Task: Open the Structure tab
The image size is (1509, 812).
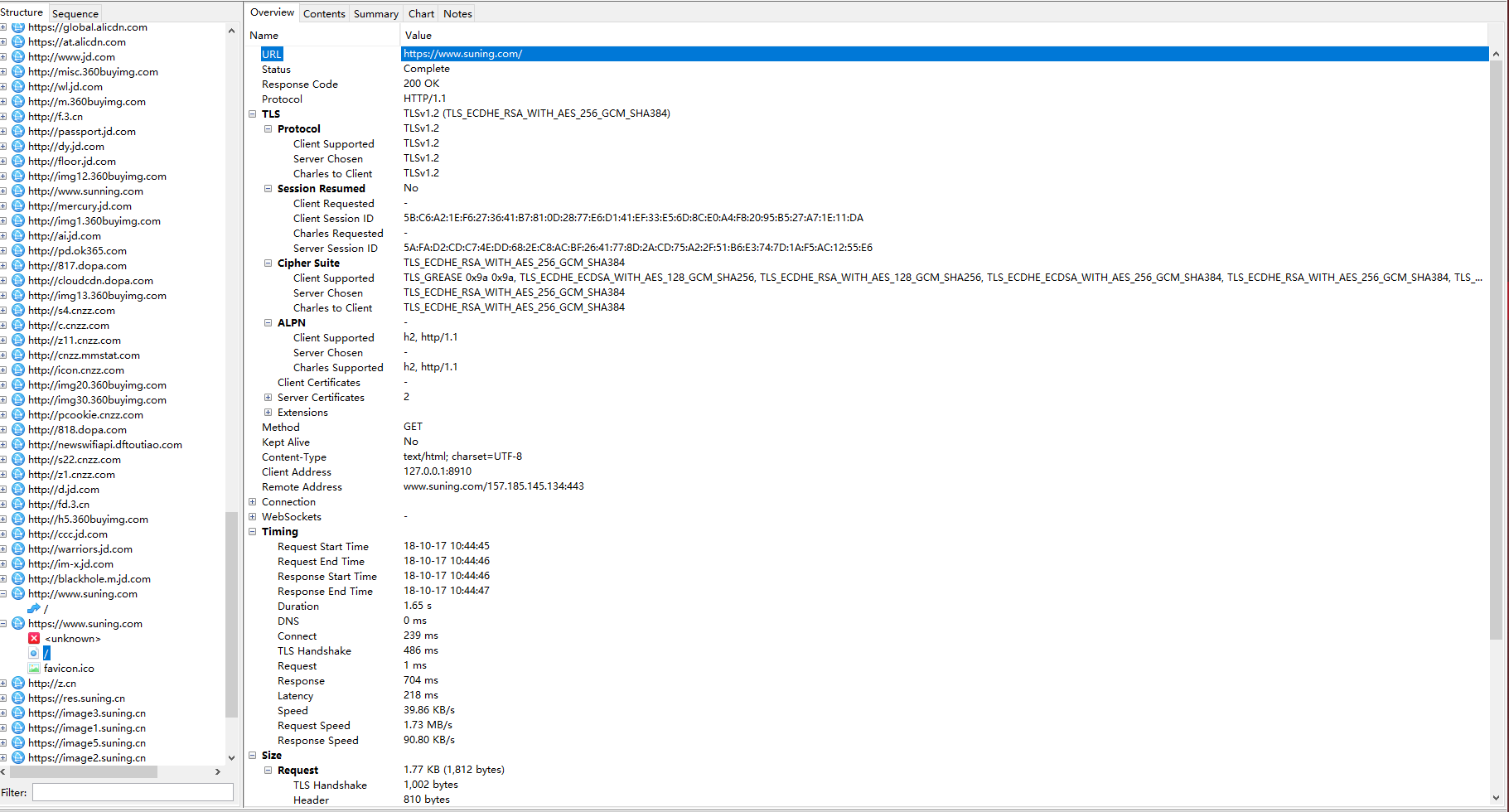Action: 22,12
